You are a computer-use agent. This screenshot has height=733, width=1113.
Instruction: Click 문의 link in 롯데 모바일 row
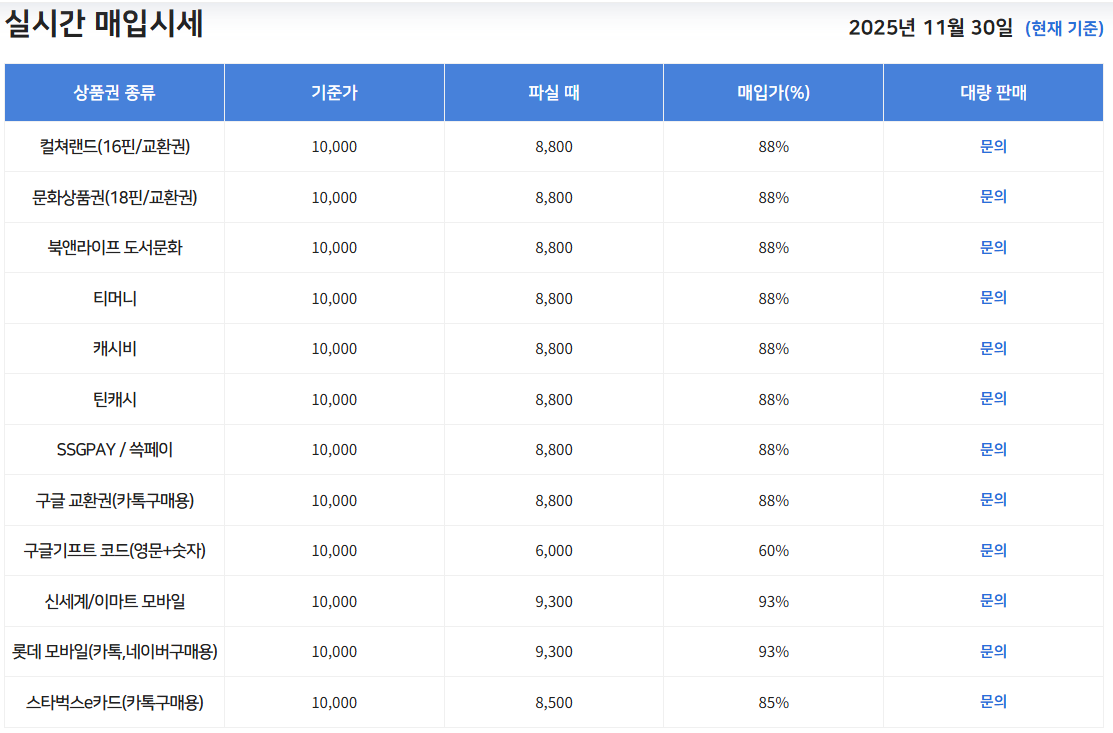[x=993, y=651]
